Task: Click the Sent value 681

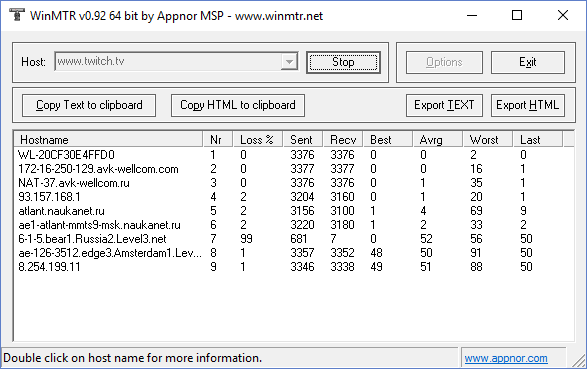Action: click(299, 239)
